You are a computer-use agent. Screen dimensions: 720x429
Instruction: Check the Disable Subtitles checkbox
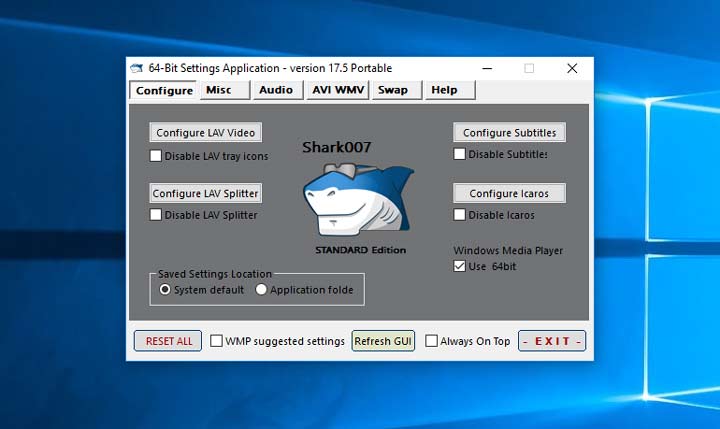[459, 154]
